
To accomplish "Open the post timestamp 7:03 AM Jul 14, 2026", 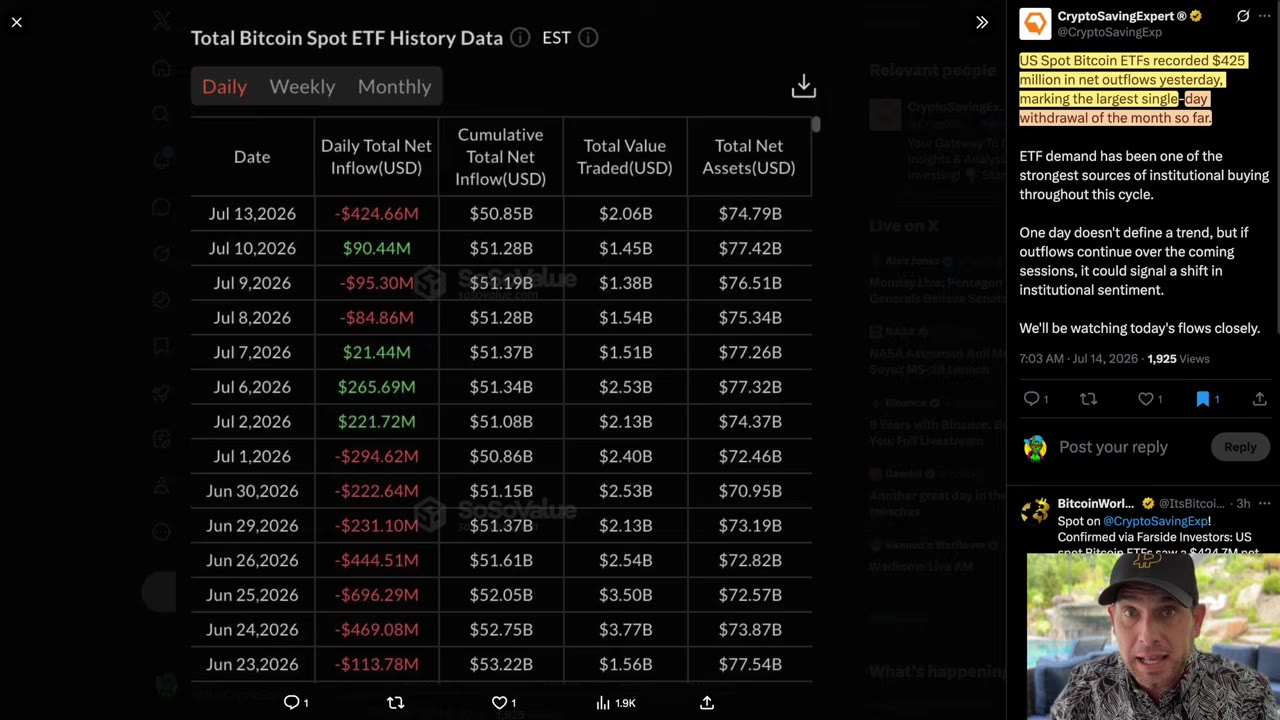I will (1080, 359).
